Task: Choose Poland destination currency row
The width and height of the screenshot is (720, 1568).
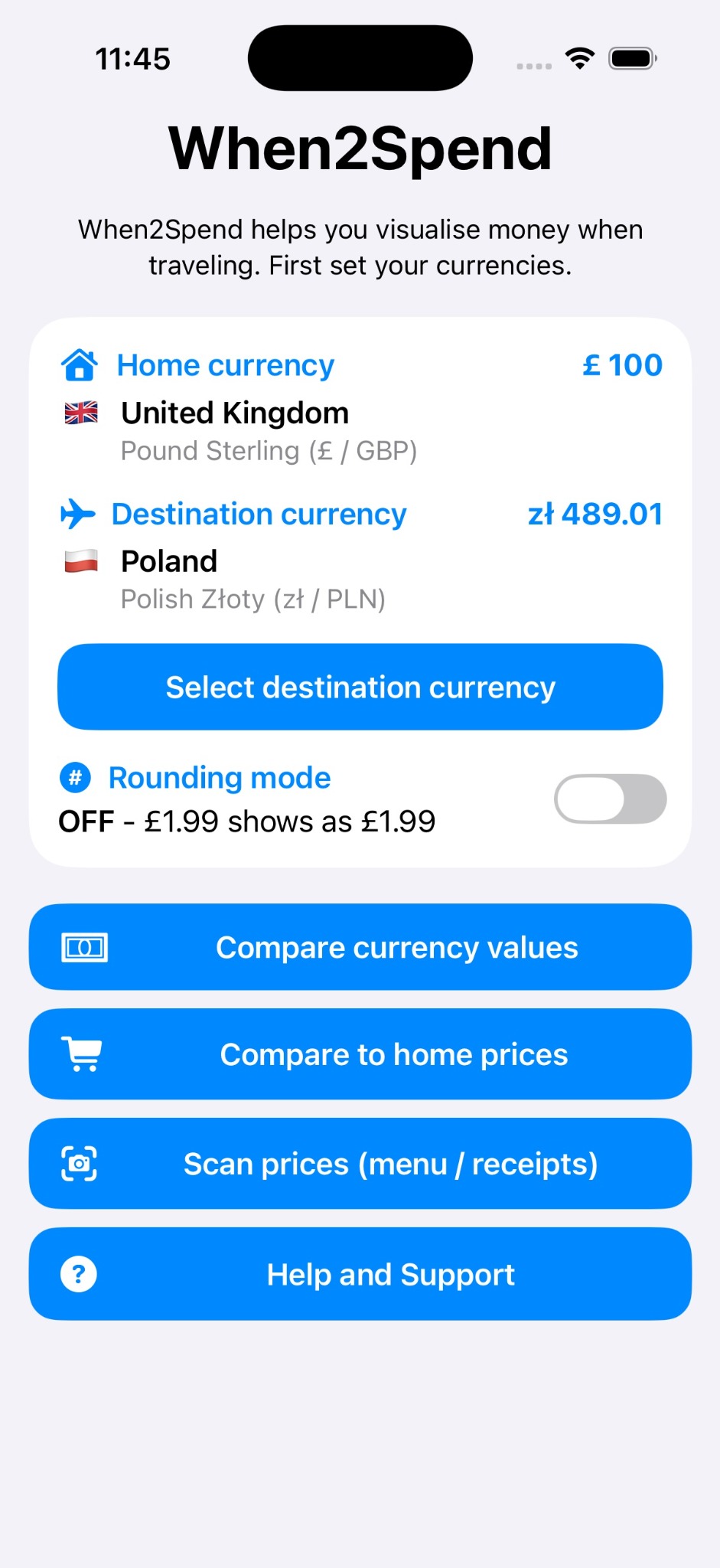Action: click(360, 580)
